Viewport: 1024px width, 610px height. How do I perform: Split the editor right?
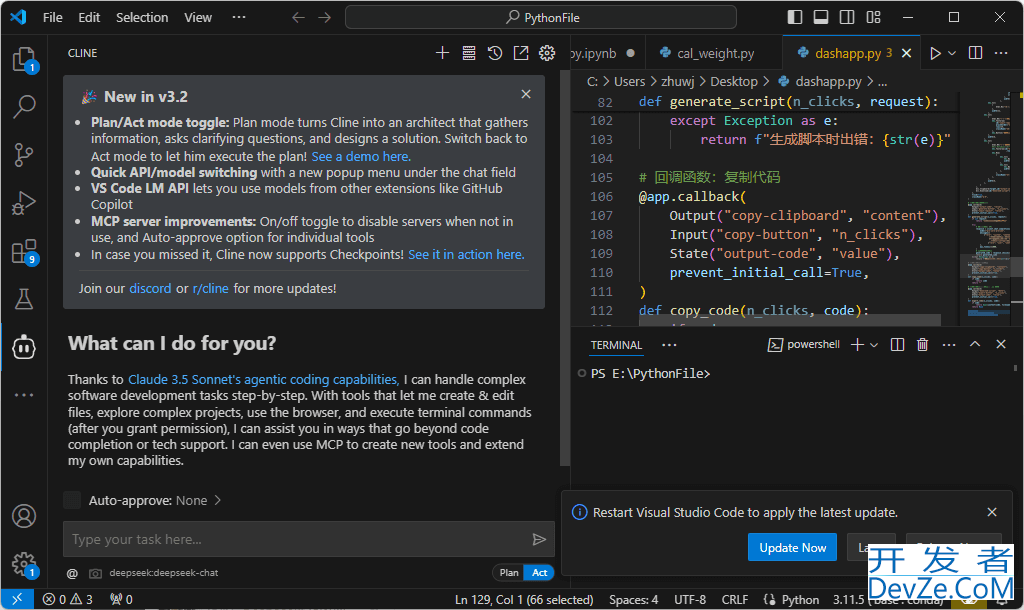tap(975, 53)
